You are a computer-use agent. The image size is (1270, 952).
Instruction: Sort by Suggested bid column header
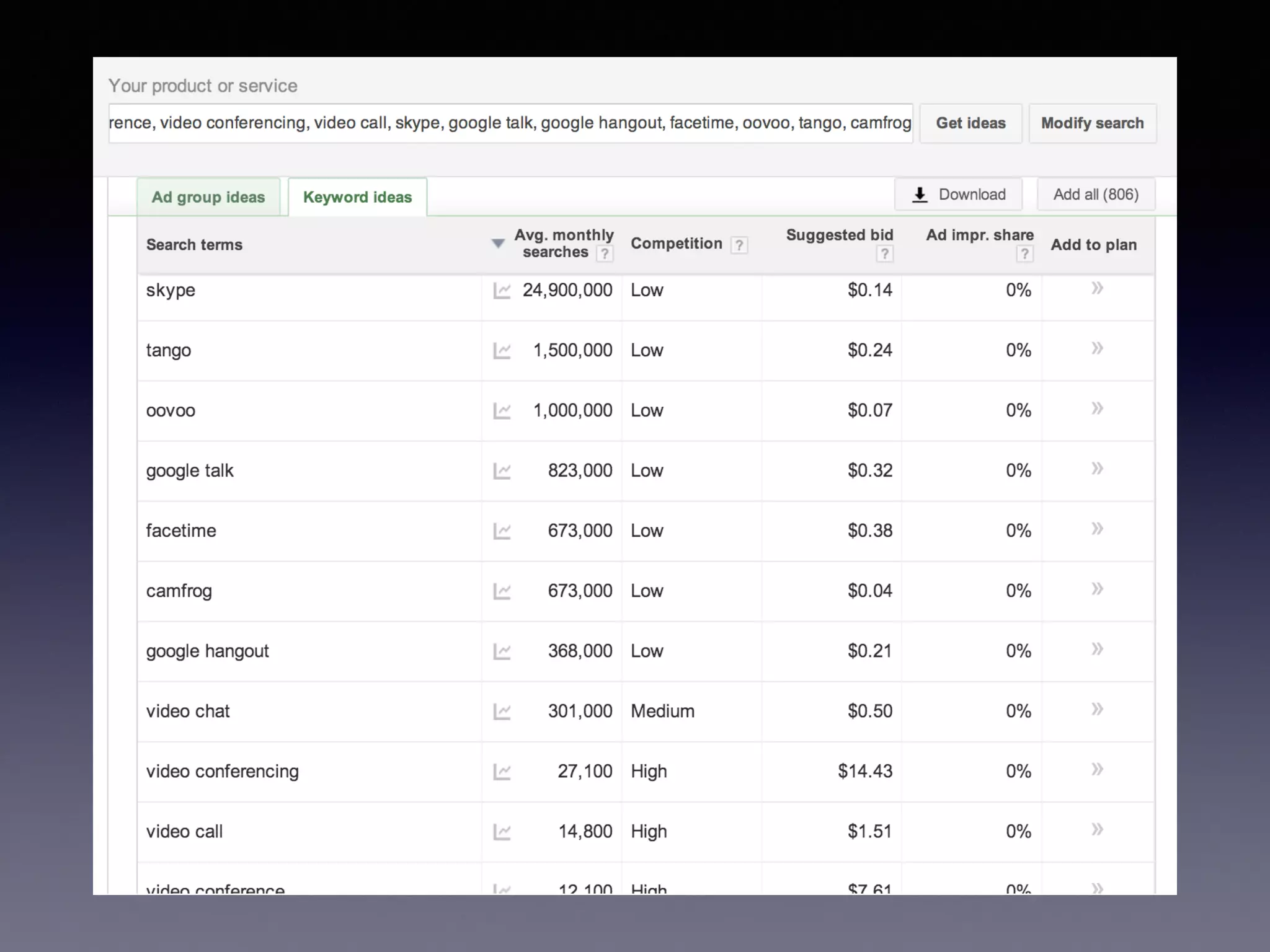[839, 236]
